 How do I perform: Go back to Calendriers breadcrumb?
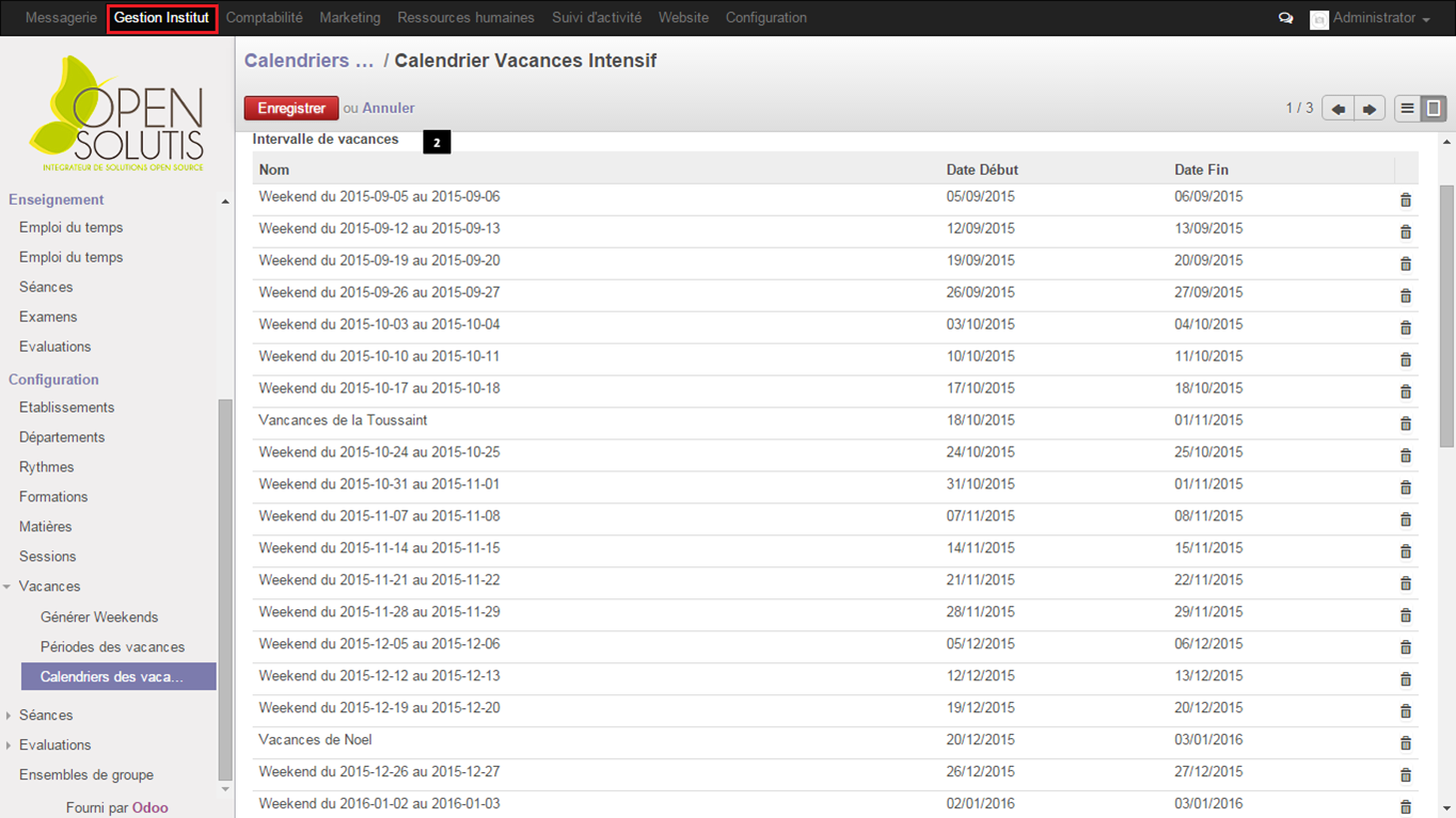coord(309,61)
